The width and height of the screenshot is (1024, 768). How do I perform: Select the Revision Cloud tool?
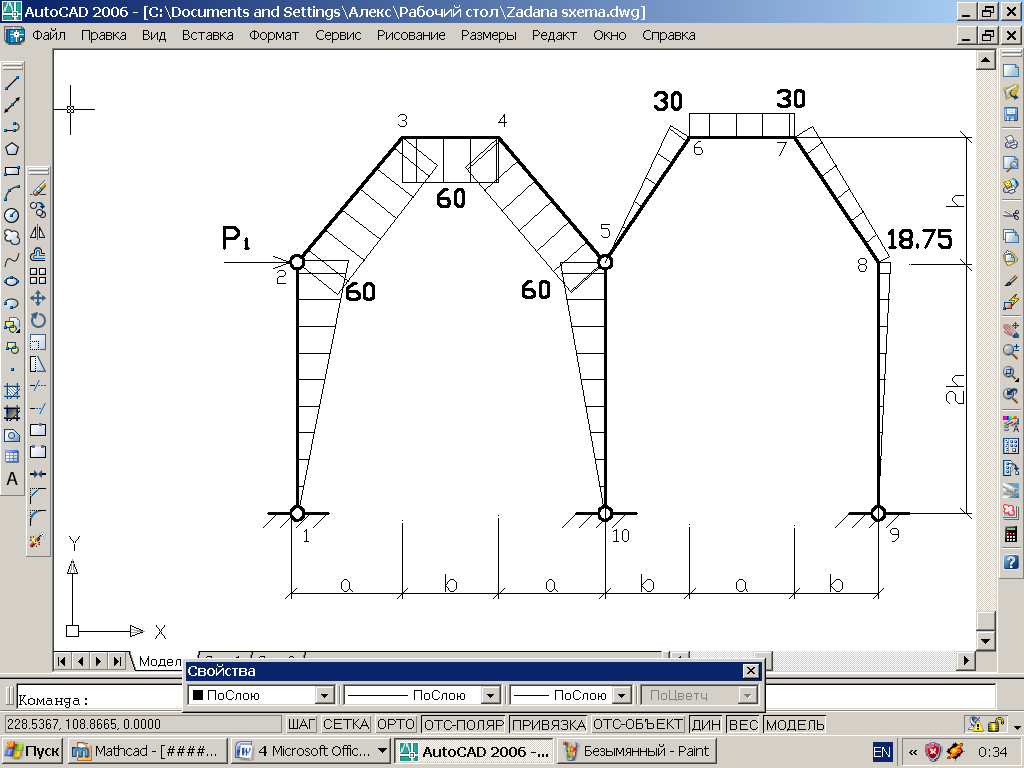pos(12,237)
